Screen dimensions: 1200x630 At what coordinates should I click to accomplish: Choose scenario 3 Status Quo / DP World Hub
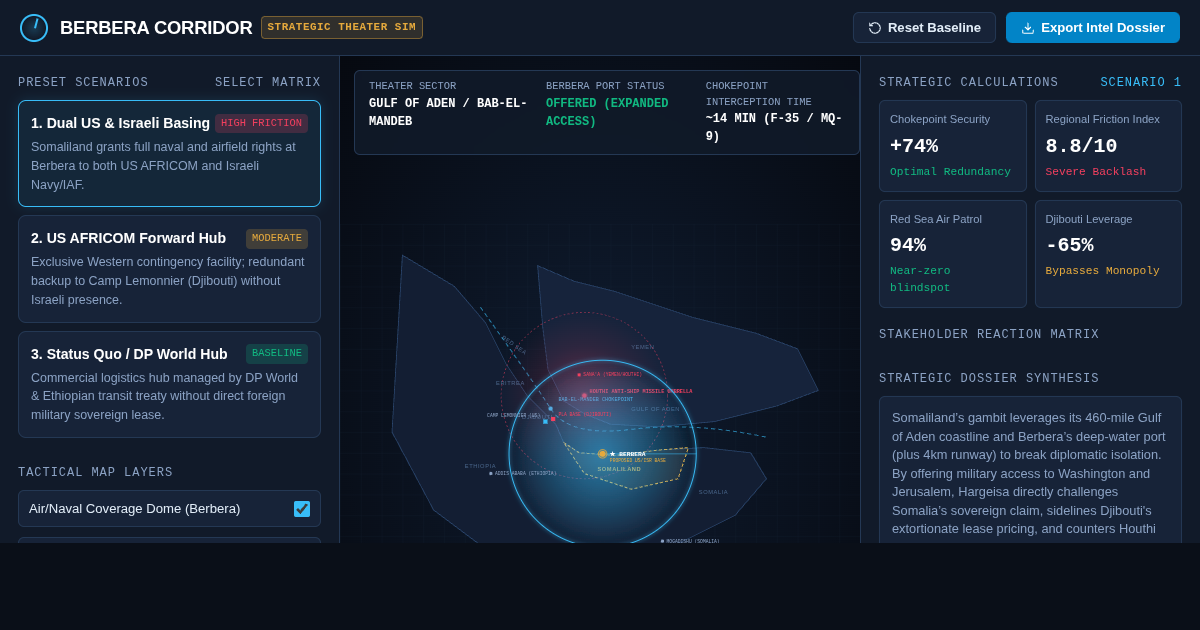tap(169, 384)
